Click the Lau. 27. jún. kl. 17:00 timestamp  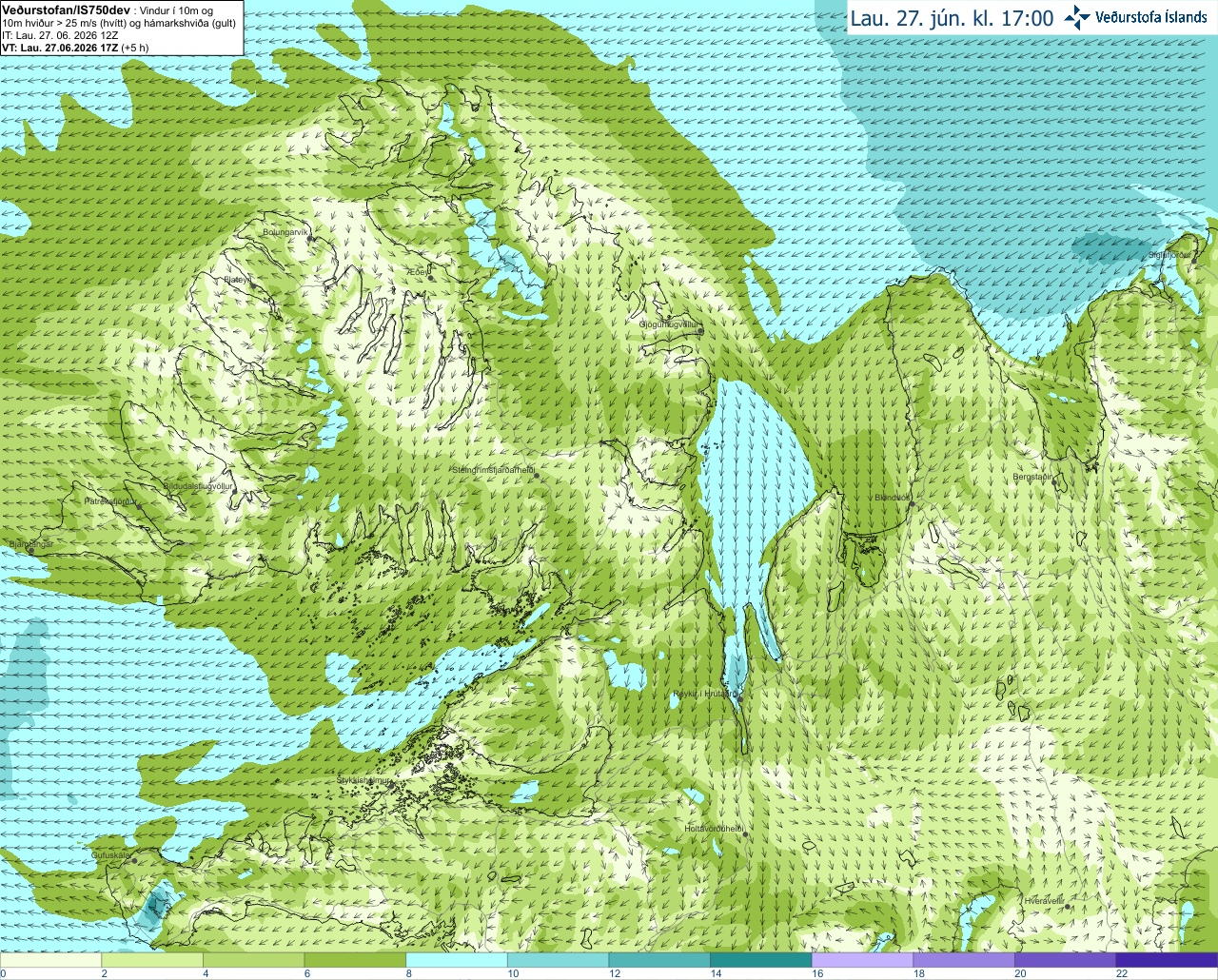click(952, 18)
